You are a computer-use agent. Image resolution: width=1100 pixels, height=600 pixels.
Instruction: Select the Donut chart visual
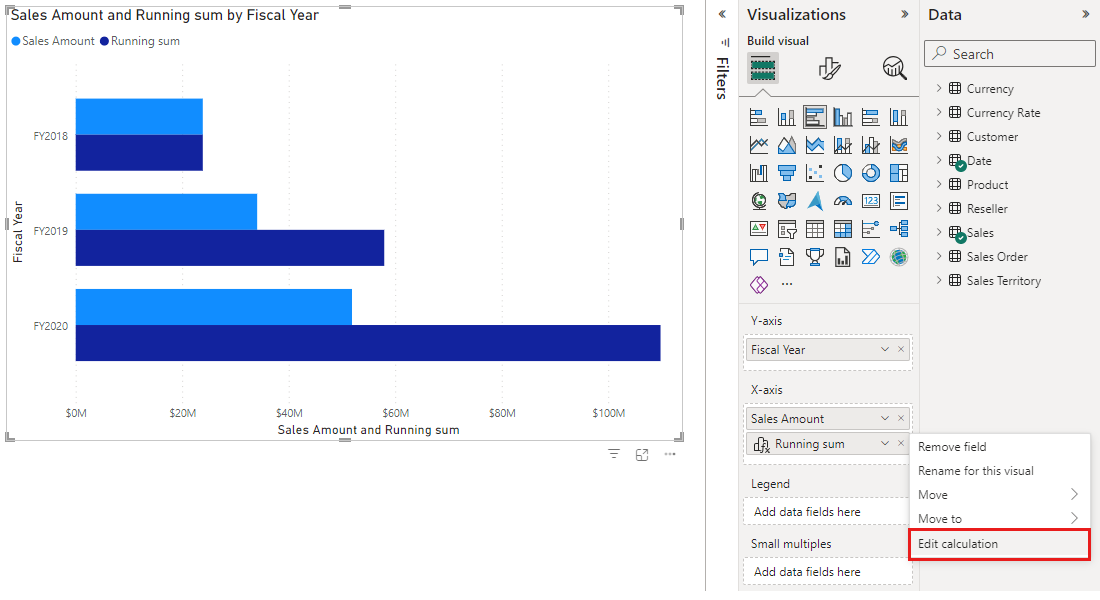point(871,173)
